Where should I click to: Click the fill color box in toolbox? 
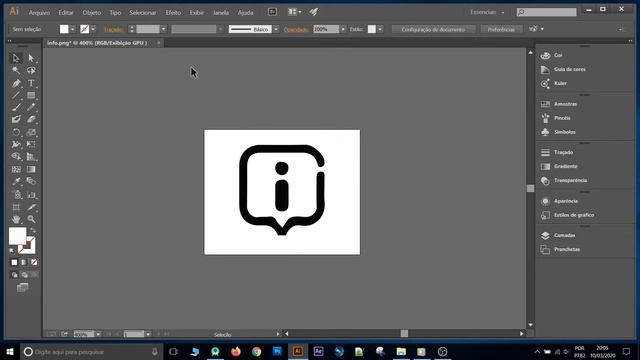click(17, 236)
